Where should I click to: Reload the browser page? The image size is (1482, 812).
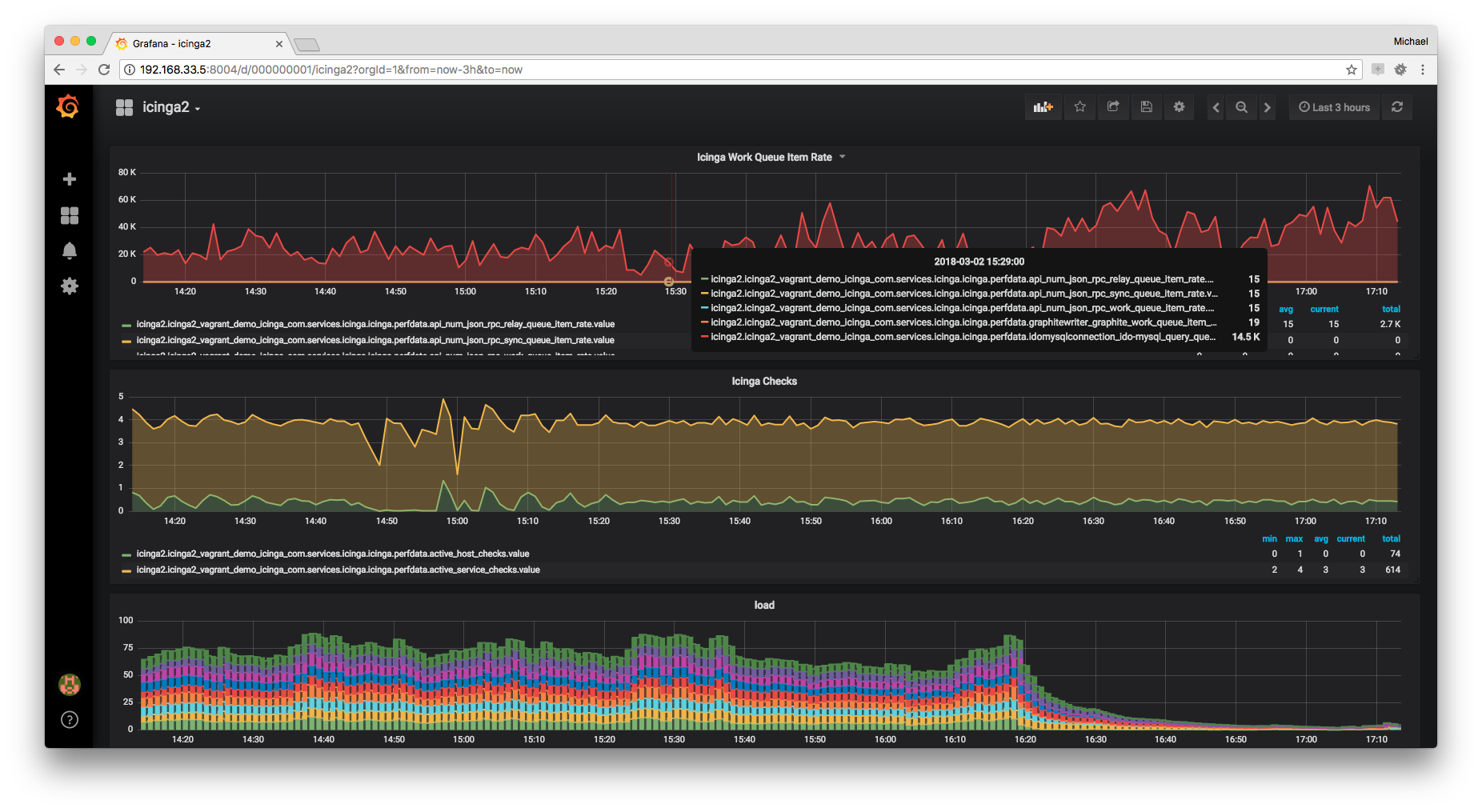104,70
